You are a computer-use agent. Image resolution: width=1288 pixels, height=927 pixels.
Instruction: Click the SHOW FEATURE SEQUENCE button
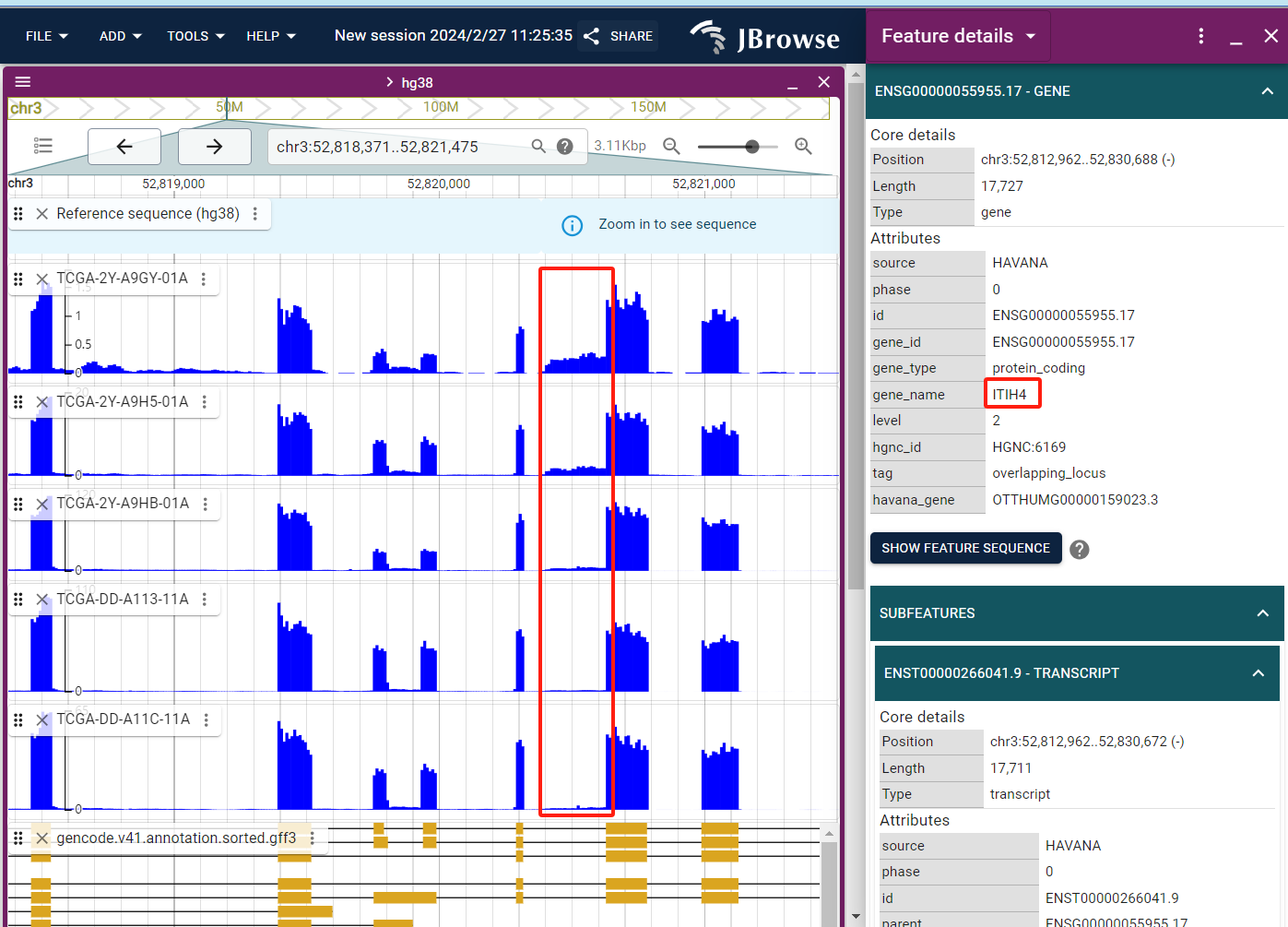click(965, 548)
